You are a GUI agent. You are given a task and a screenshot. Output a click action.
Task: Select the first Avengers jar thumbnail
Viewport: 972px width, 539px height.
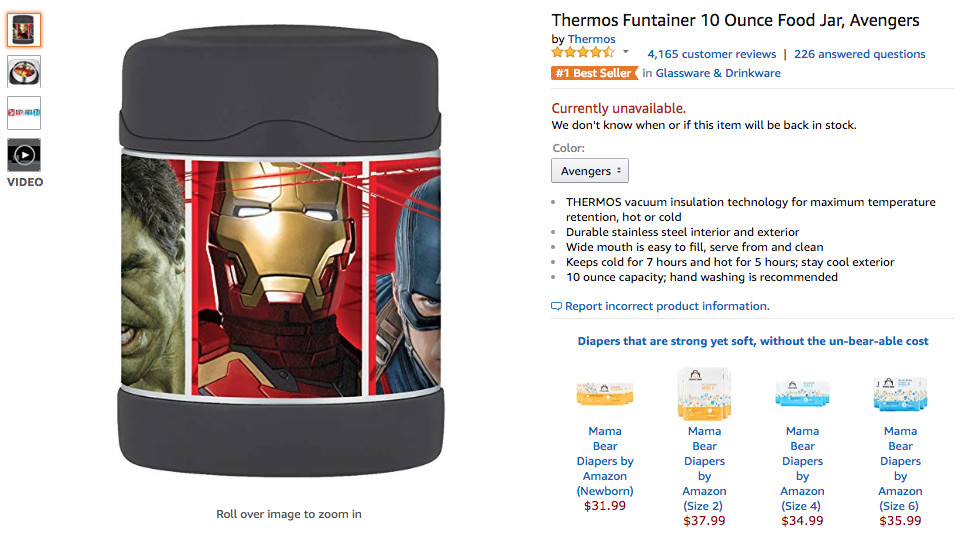pyautogui.click(x=24, y=30)
